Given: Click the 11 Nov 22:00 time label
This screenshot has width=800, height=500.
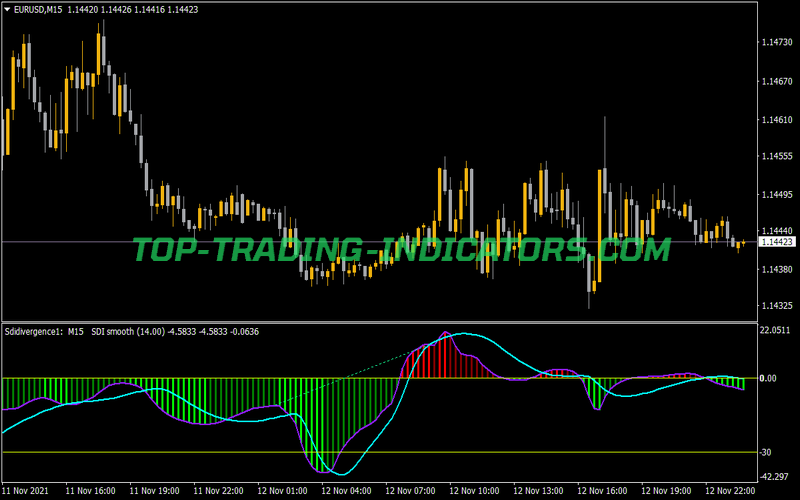Looking at the screenshot, I should click(218, 491).
